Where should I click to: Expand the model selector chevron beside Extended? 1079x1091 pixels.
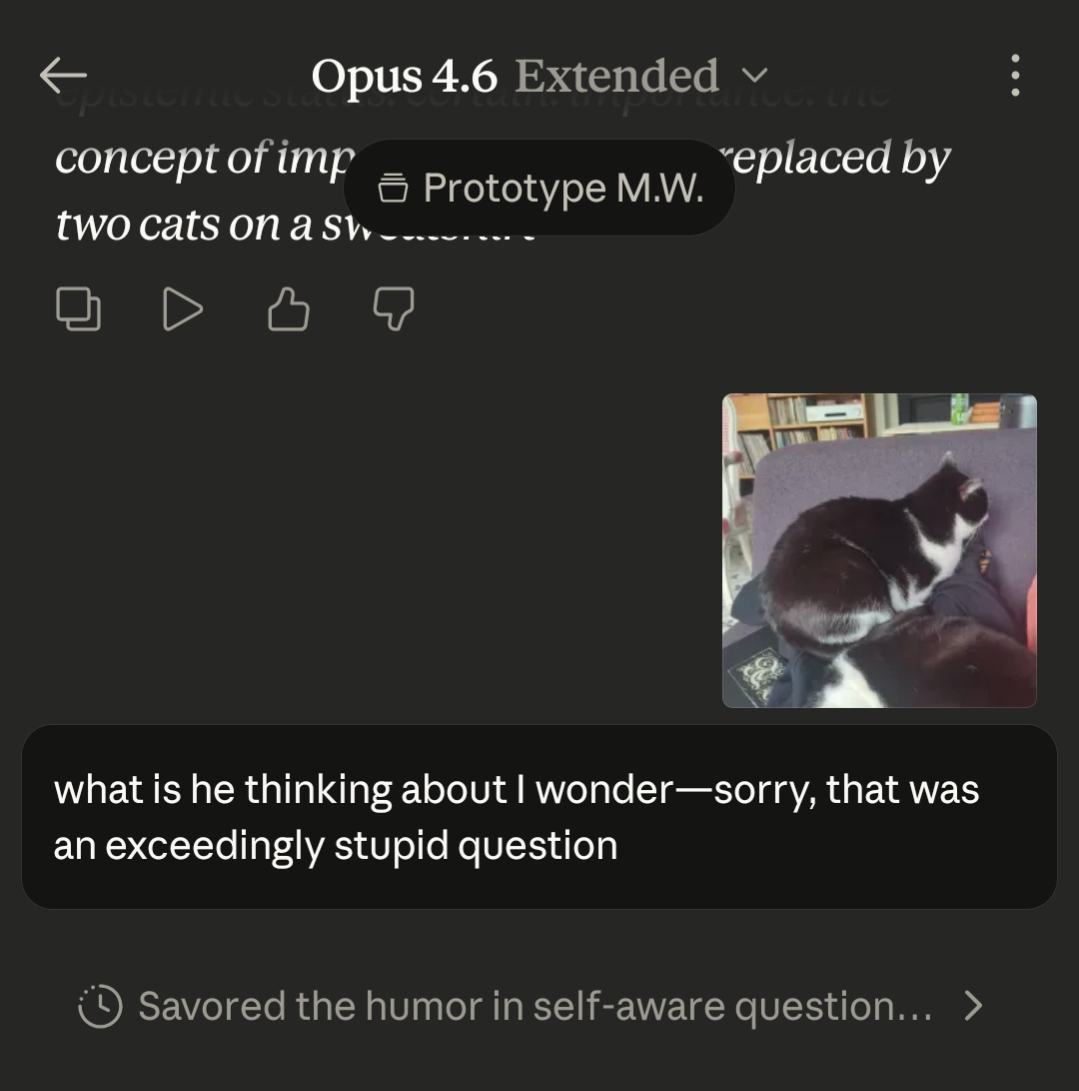tap(757, 76)
